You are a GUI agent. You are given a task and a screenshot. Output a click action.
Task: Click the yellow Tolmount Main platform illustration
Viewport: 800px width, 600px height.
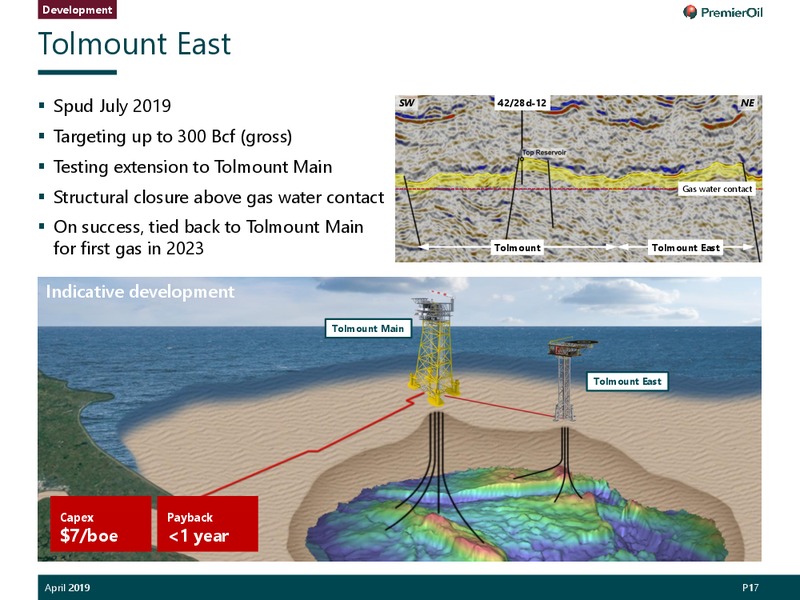tap(435, 347)
